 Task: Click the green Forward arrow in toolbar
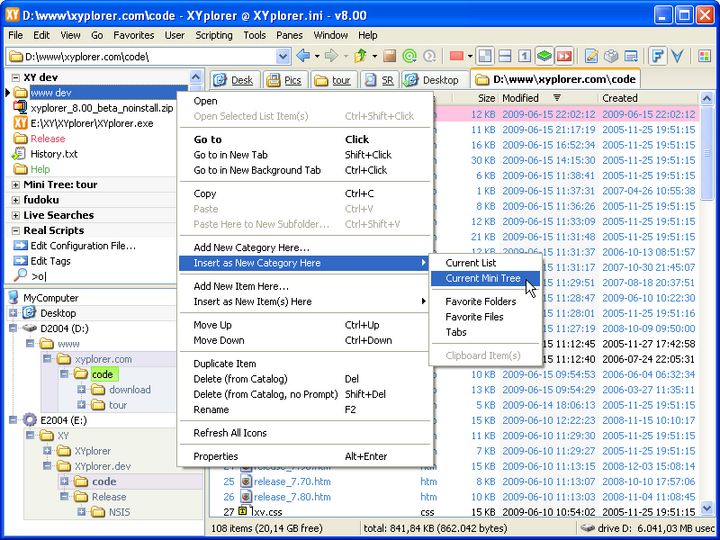tap(331, 56)
